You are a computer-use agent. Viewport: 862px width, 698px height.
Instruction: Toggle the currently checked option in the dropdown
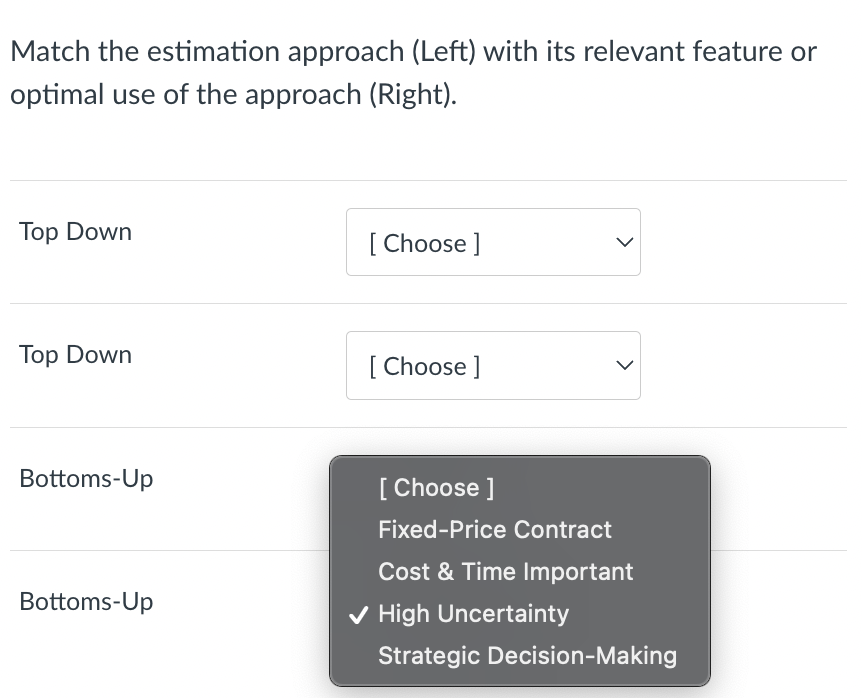[x=473, y=613]
